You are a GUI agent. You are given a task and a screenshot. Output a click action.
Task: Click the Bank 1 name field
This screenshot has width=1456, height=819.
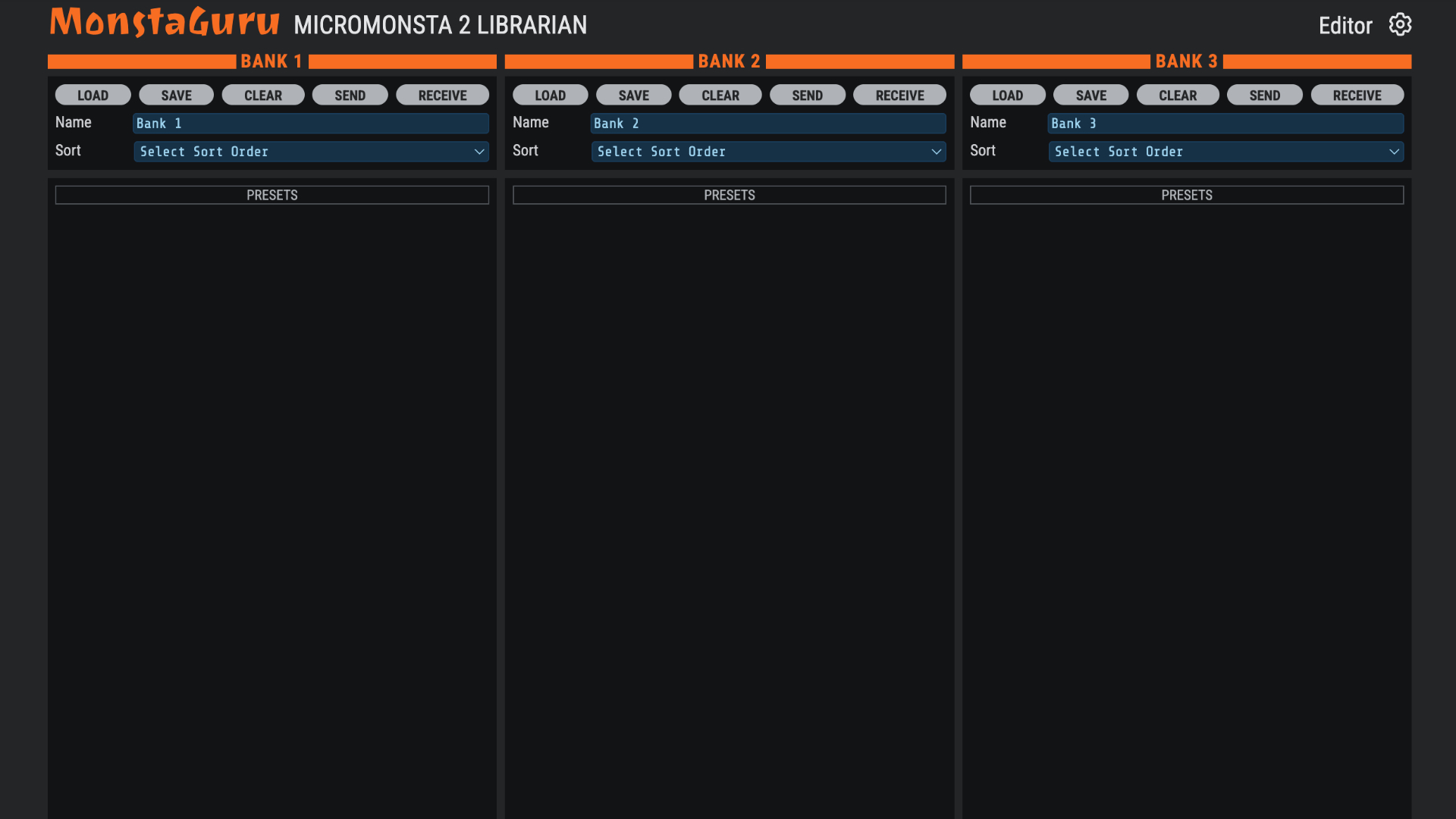(x=311, y=124)
